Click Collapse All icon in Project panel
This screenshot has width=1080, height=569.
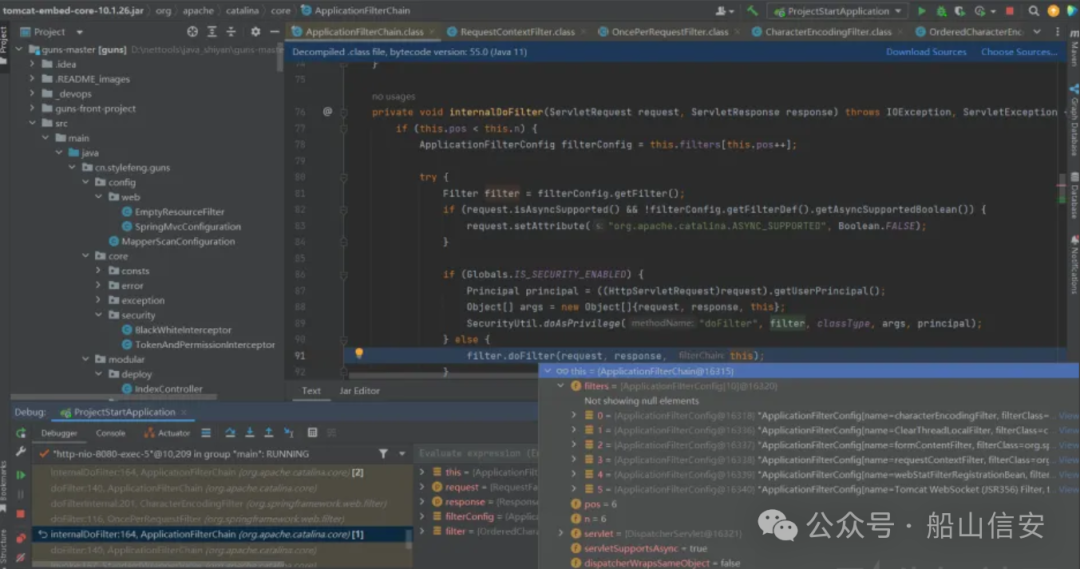231,32
